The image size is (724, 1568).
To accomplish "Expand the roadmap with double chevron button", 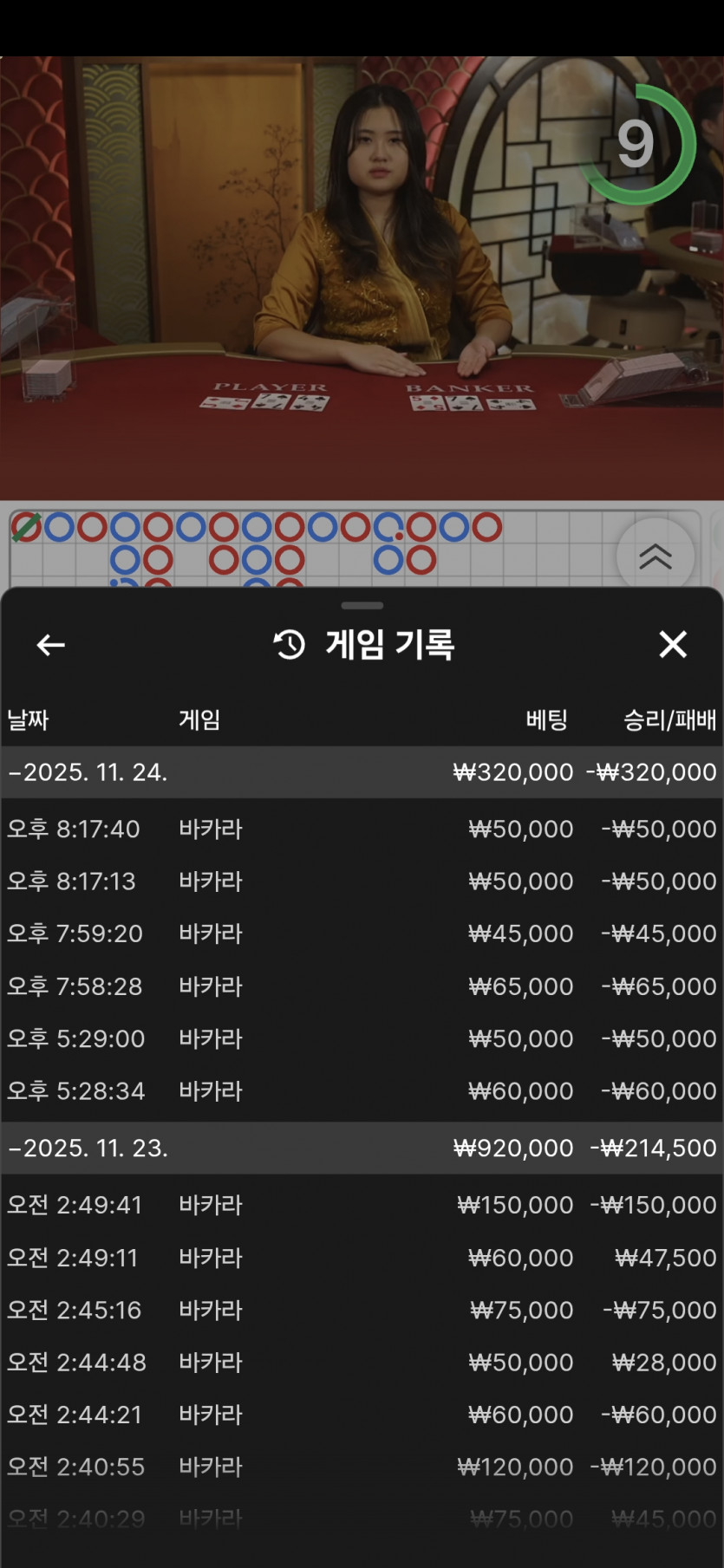I will (655, 556).
